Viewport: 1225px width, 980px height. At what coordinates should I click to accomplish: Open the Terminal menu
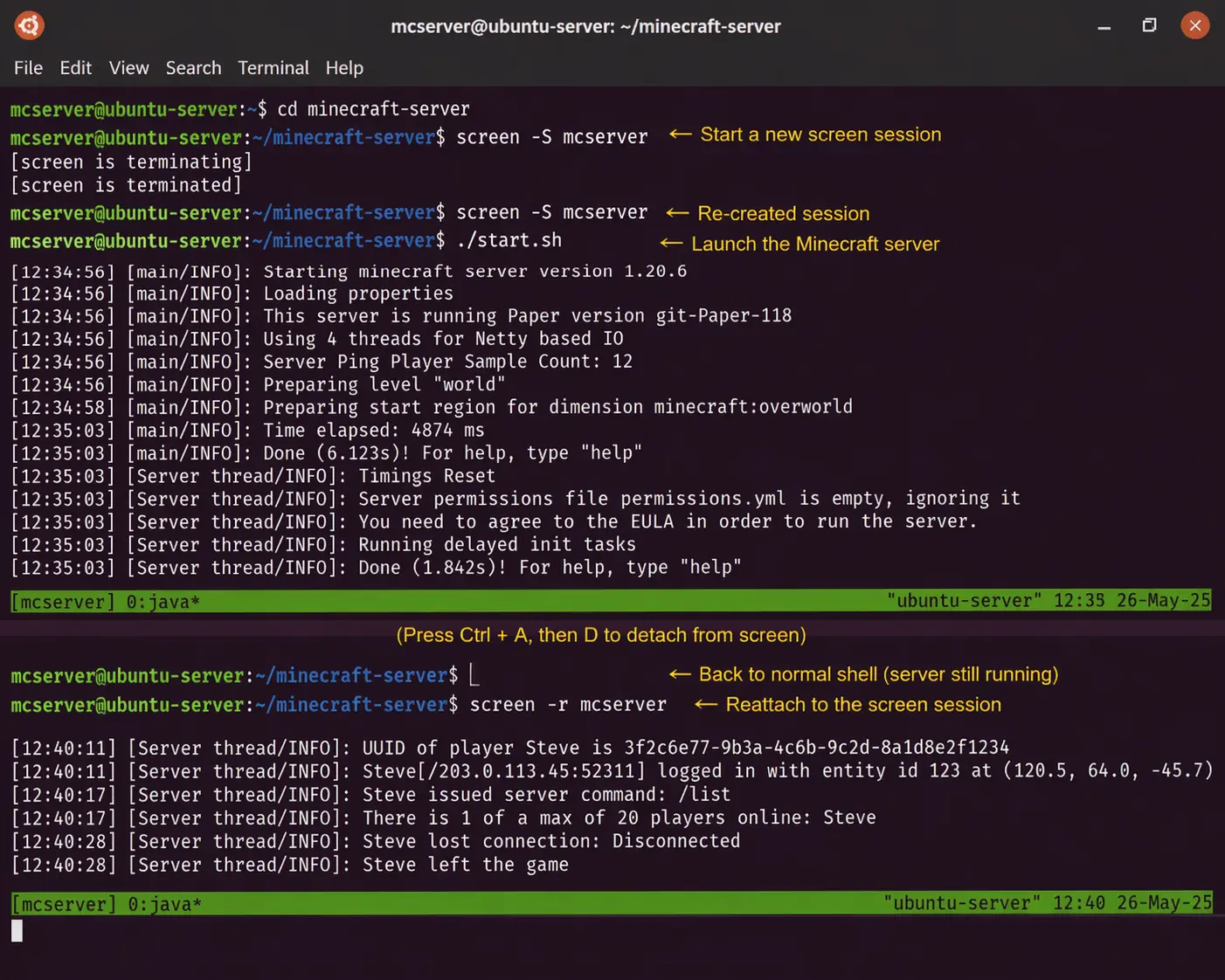[273, 67]
